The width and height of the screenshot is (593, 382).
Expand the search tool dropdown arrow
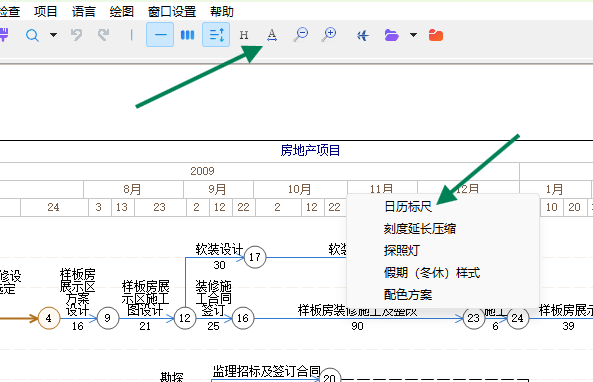tap(53, 35)
